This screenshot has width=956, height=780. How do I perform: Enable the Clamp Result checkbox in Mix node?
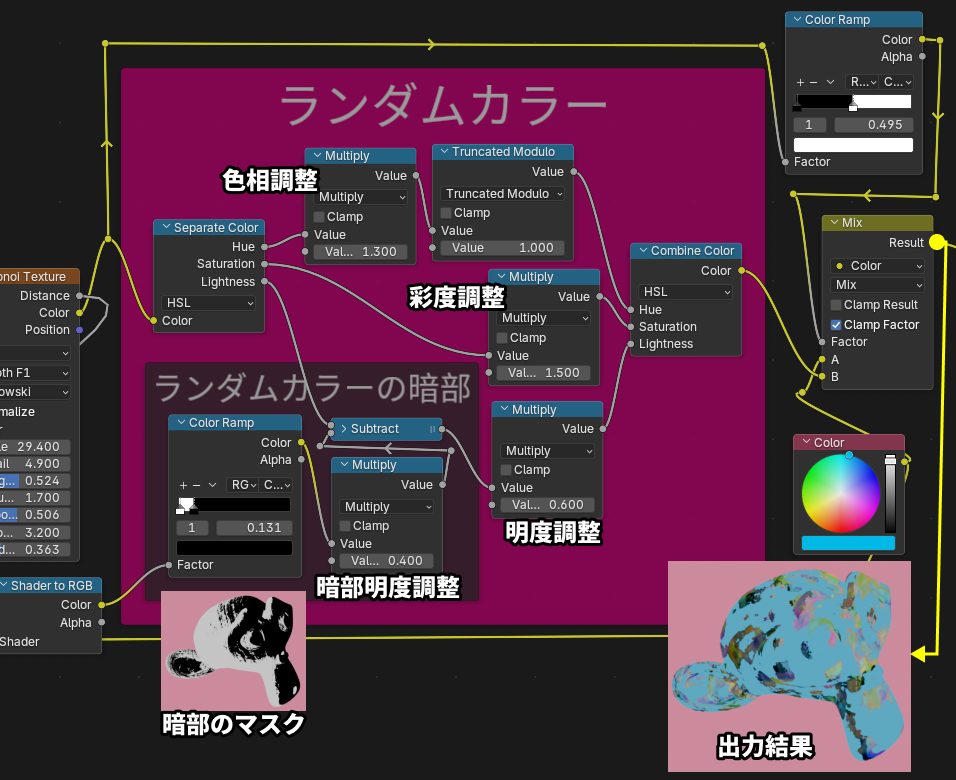pyautogui.click(x=836, y=305)
